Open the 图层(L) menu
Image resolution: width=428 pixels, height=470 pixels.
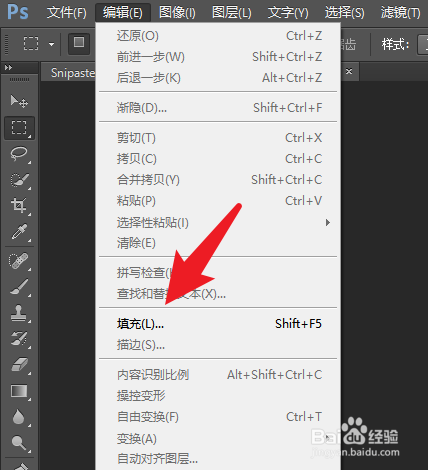tap(232, 13)
